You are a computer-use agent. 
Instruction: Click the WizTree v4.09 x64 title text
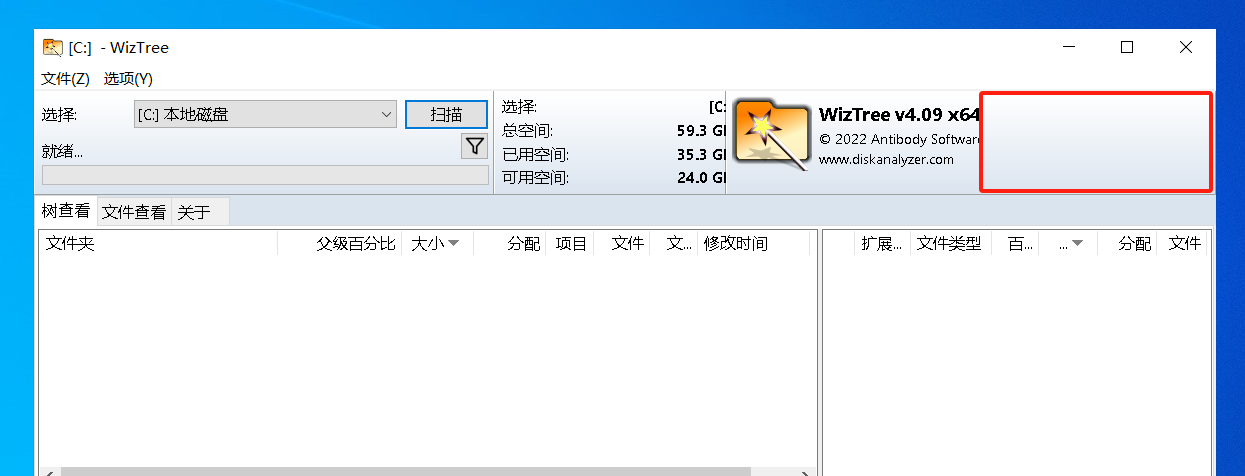coord(899,114)
